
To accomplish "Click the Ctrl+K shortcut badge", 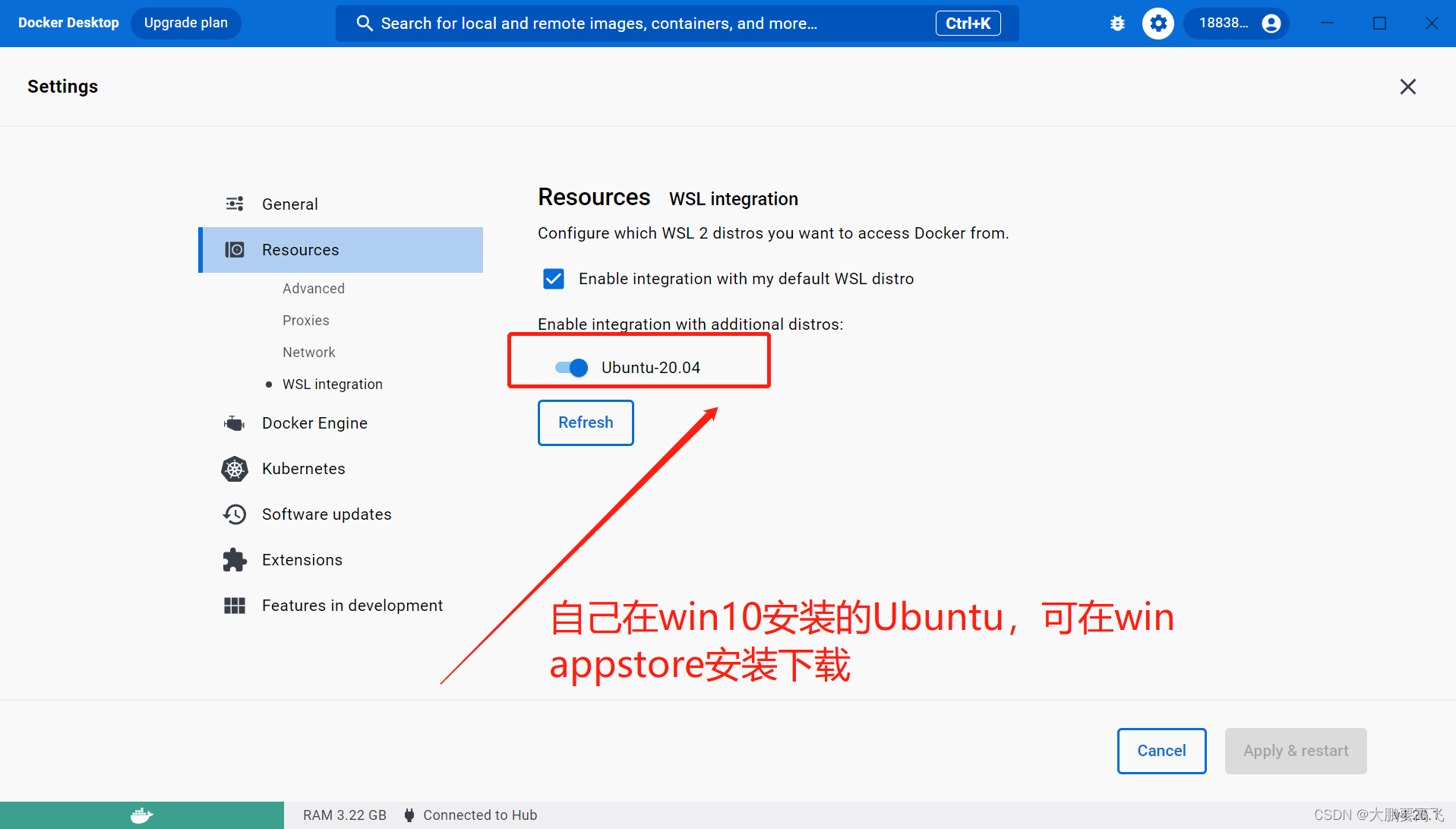I will [x=968, y=24].
